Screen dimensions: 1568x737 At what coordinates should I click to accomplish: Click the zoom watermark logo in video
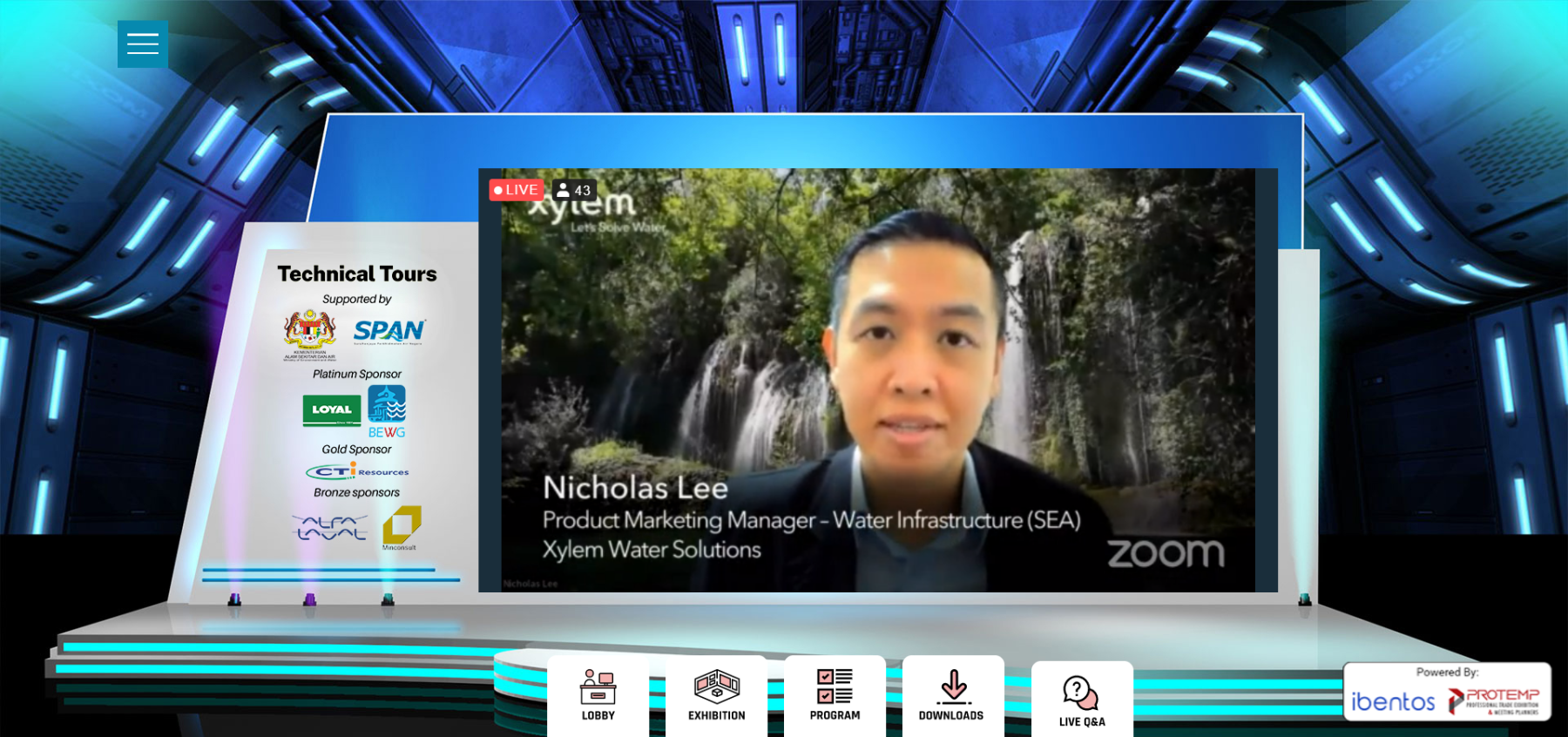(x=1166, y=553)
